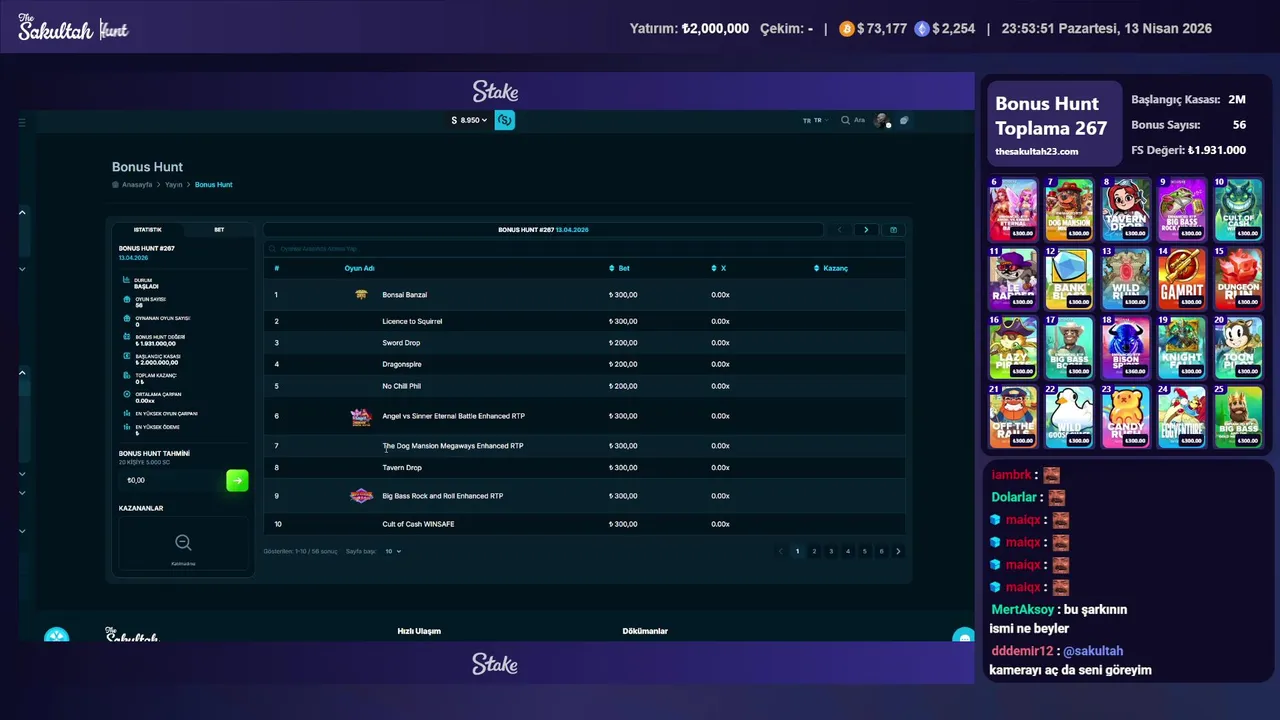Click the Angel vs Sinner game icon
The width and height of the screenshot is (1280, 720).
[x=361, y=416]
